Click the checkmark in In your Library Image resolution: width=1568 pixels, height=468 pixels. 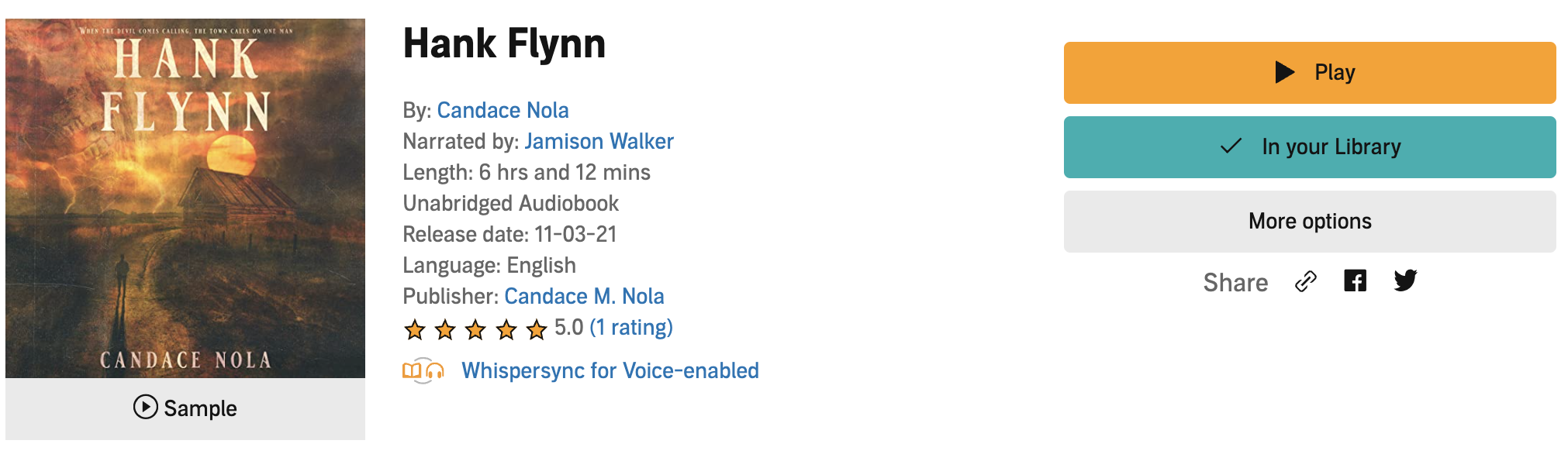pyautogui.click(x=1231, y=146)
